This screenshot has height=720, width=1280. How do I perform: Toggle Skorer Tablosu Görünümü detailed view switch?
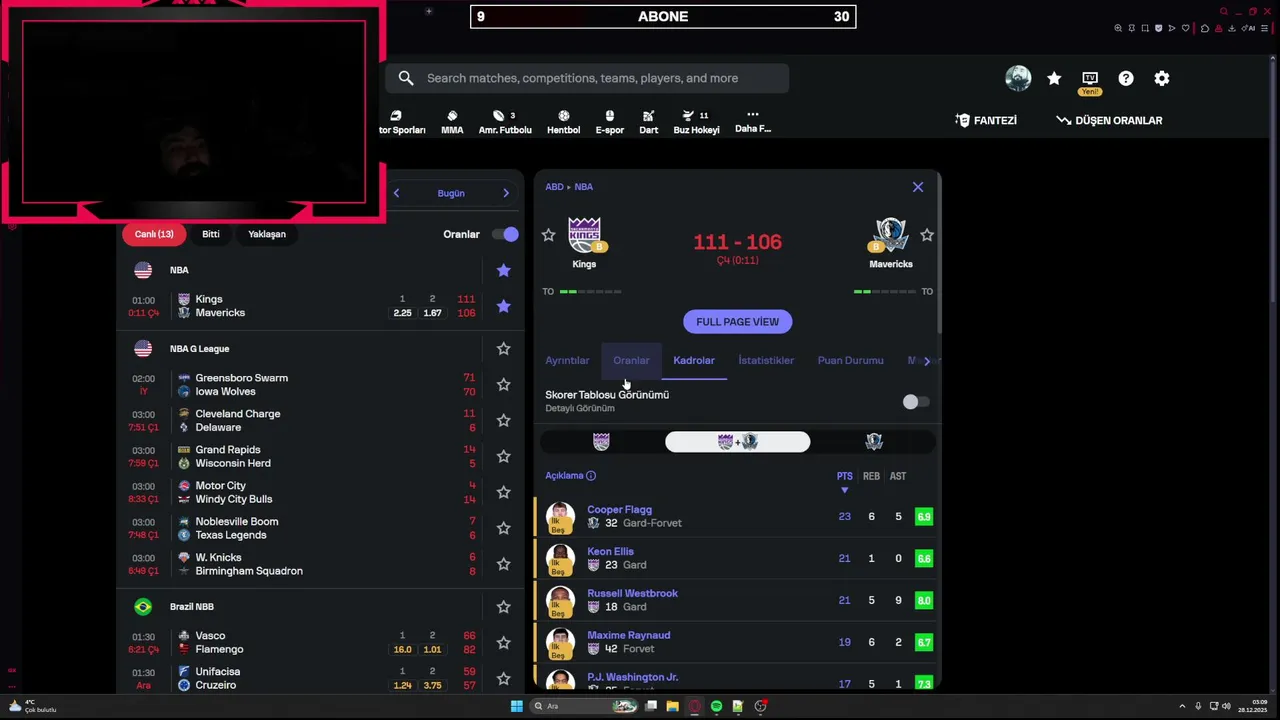[915, 402]
